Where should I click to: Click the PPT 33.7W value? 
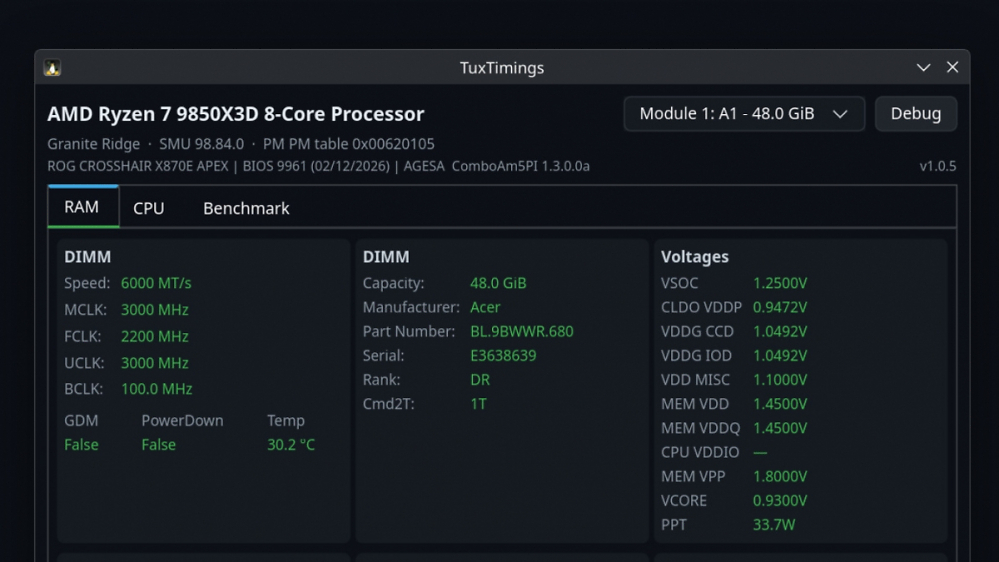(774, 525)
